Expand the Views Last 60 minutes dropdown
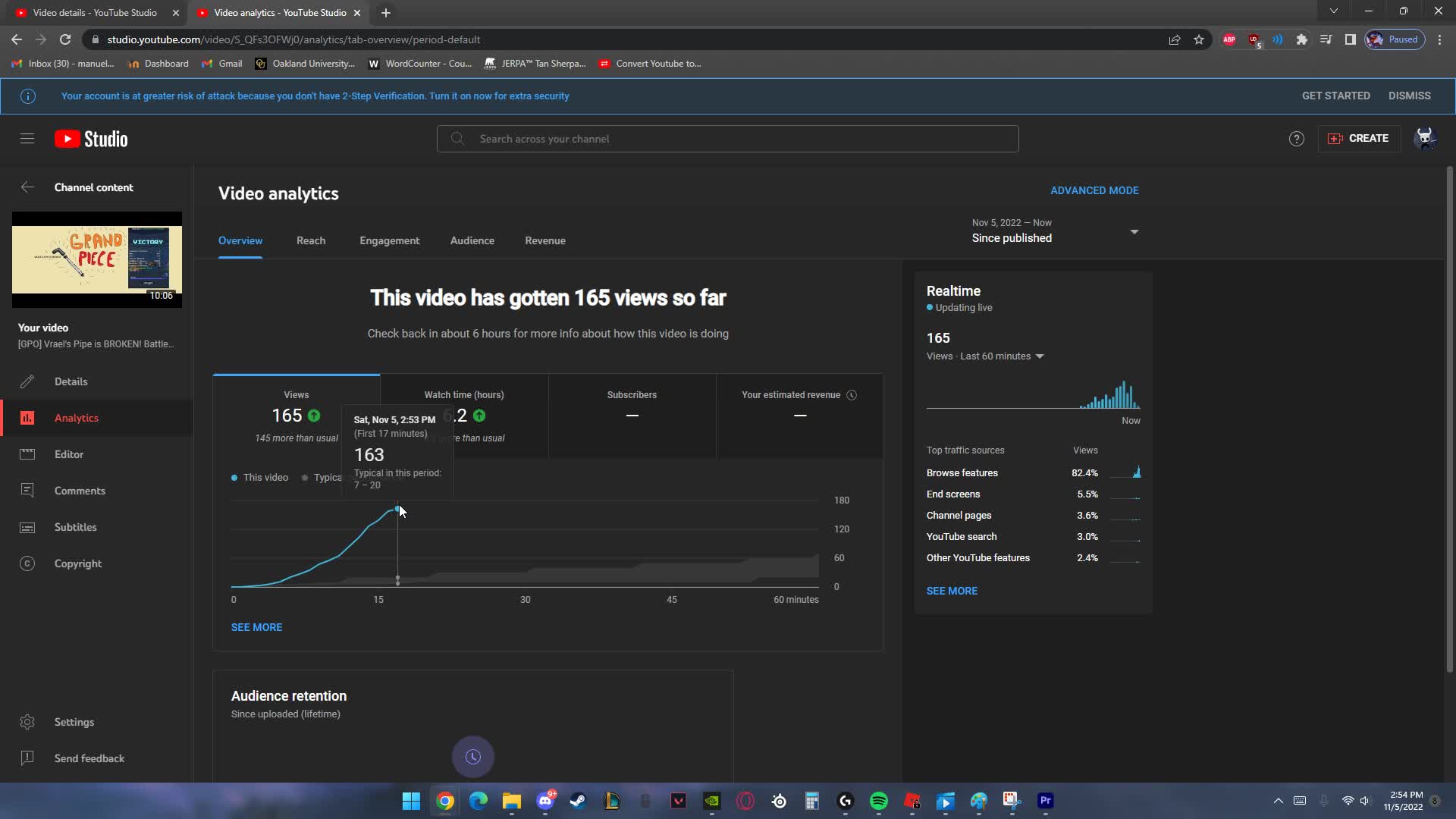 click(1040, 356)
